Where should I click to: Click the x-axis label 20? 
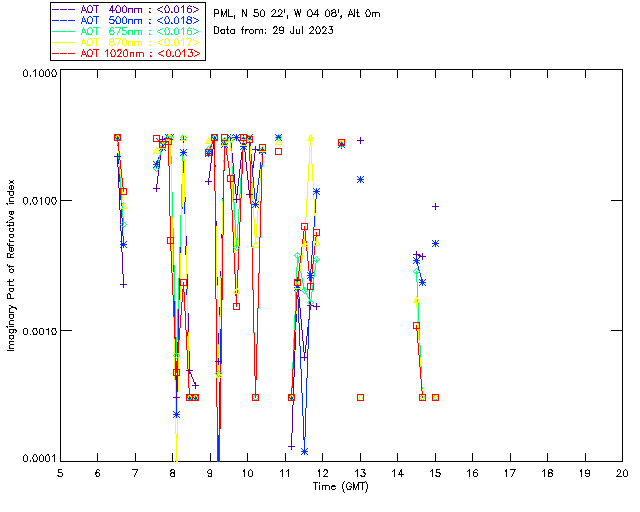(x=622, y=473)
